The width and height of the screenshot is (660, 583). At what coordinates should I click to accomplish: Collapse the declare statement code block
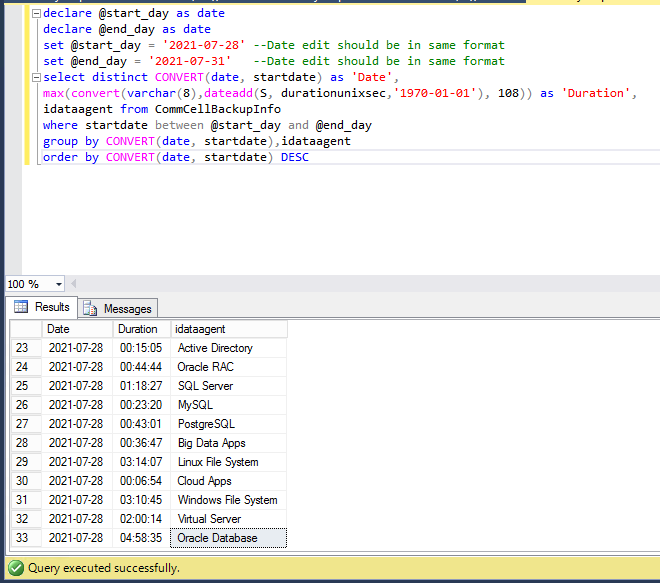(x=36, y=13)
